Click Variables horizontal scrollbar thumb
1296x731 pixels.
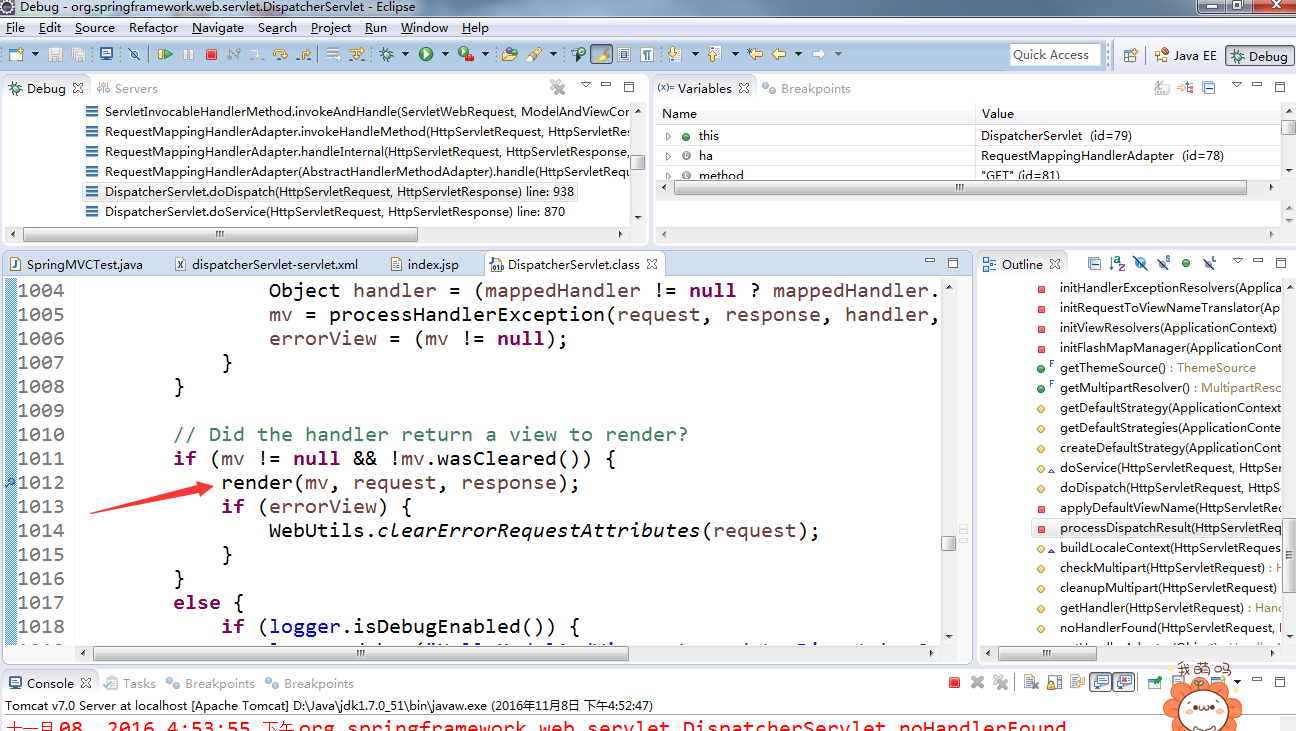(960, 188)
